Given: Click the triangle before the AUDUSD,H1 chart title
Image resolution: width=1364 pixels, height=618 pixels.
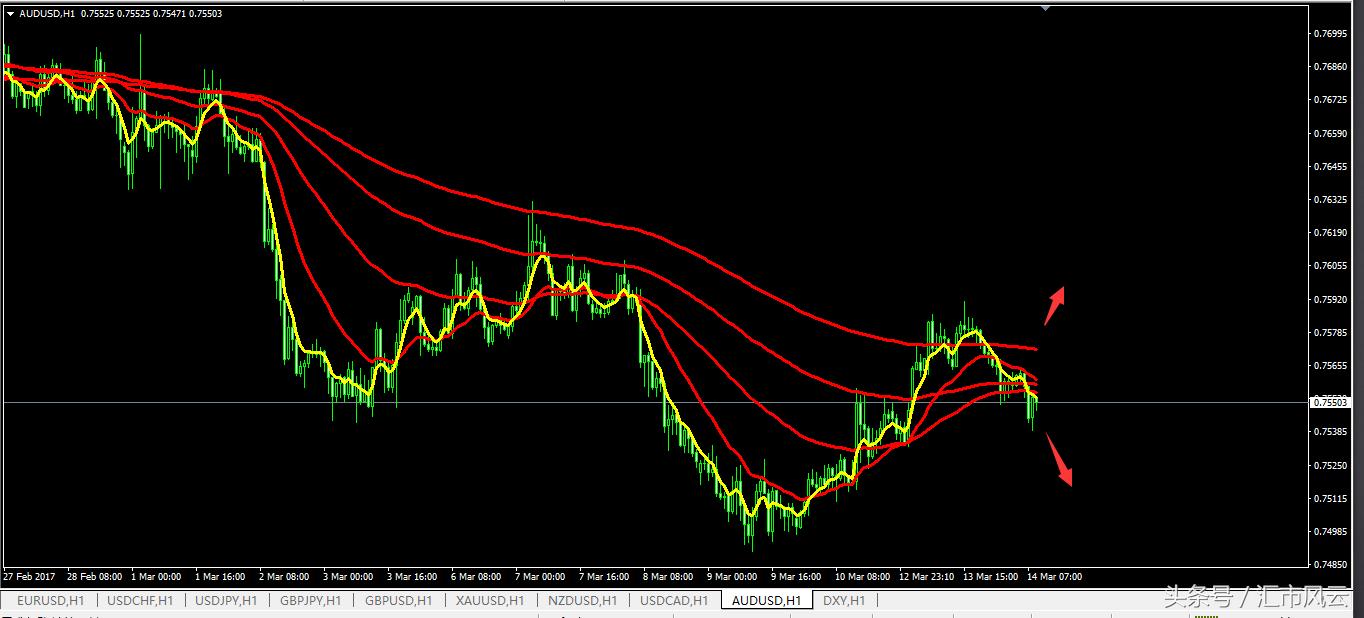Looking at the screenshot, I should [10, 13].
